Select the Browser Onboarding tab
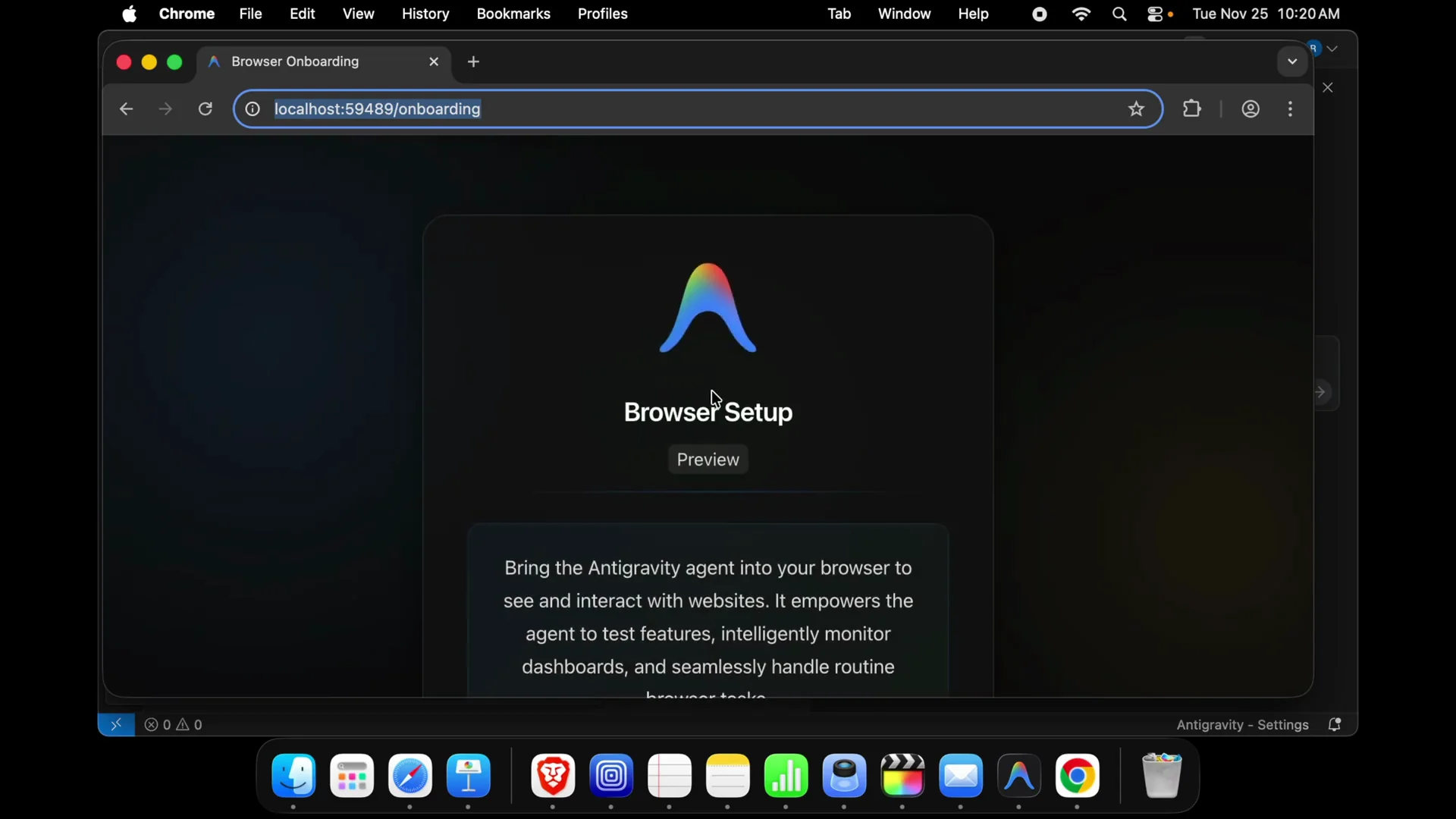This screenshot has height=819, width=1456. (x=296, y=62)
